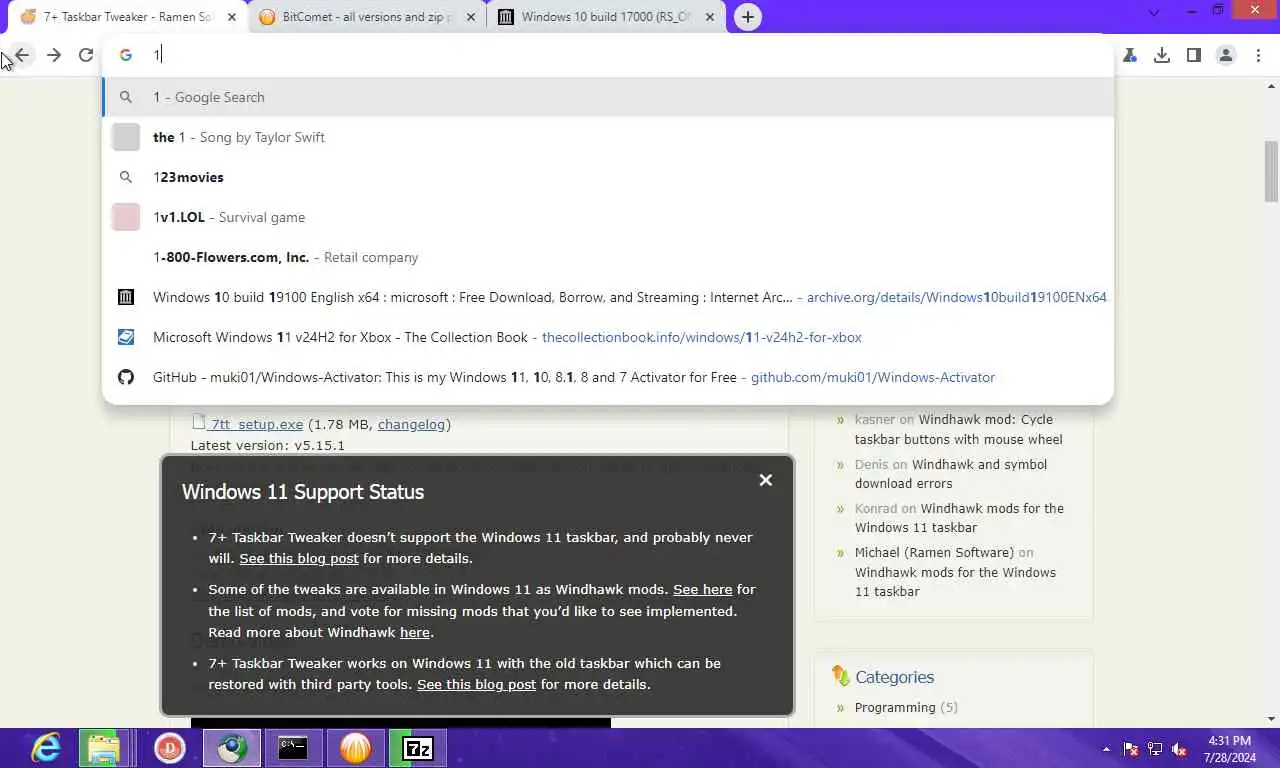The height and width of the screenshot is (768, 1280).
Task: Pick the '1v1.LOL - Survival game' suggestion
Action: pos(608,217)
